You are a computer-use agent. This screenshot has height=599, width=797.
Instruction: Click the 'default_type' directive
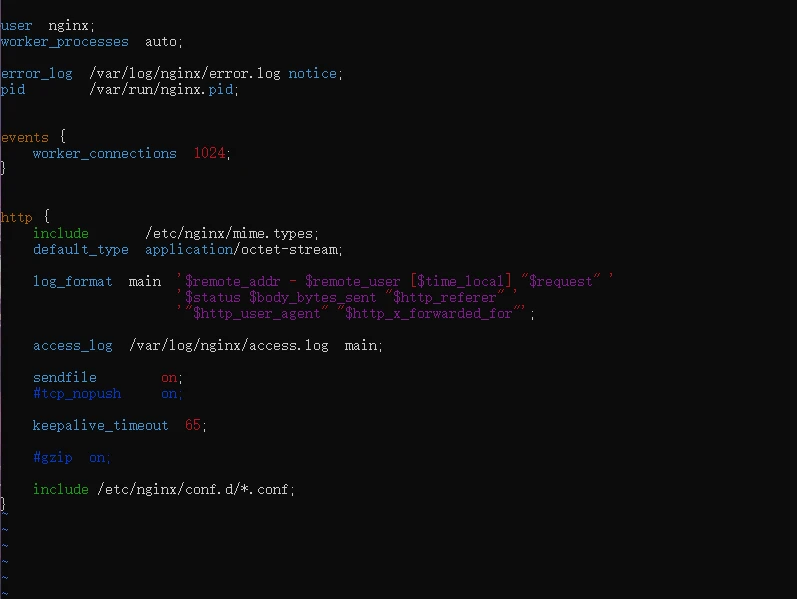[x=81, y=250]
